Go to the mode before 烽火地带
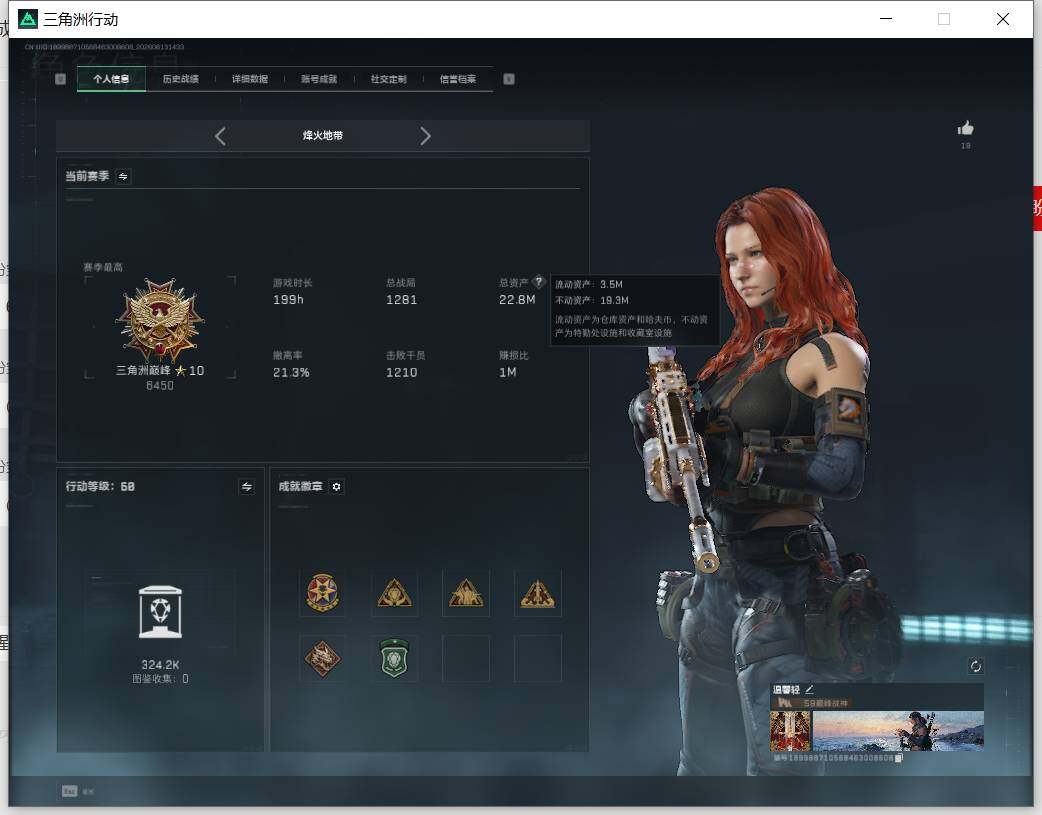The height and width of the screenshot is (815, 1042). [221, 136]
